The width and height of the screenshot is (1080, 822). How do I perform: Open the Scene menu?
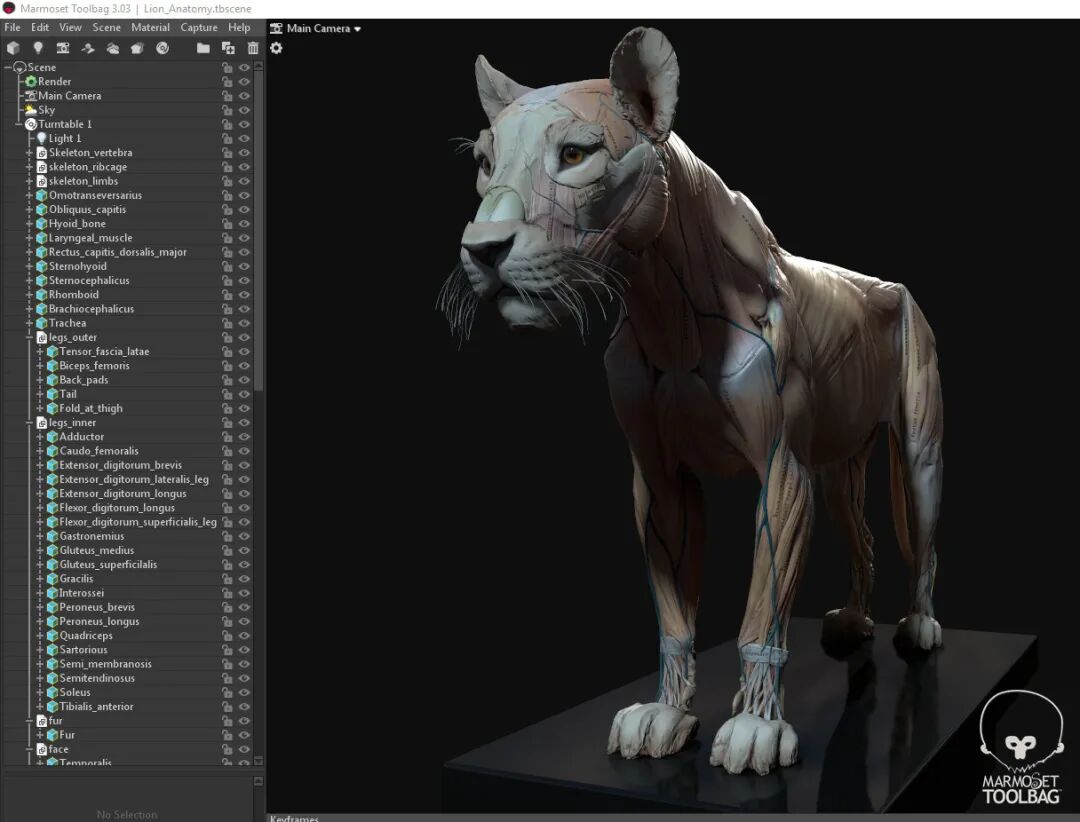(x=106, y=28)
